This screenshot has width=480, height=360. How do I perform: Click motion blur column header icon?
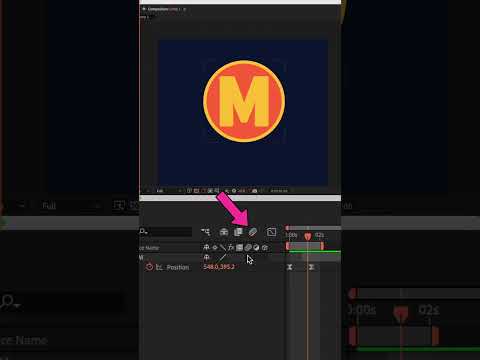(248, 247)
